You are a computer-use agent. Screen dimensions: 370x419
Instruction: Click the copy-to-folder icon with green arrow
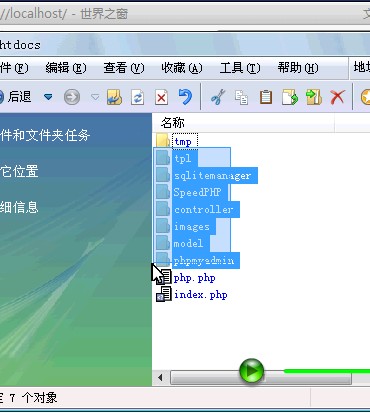point(314,97)
